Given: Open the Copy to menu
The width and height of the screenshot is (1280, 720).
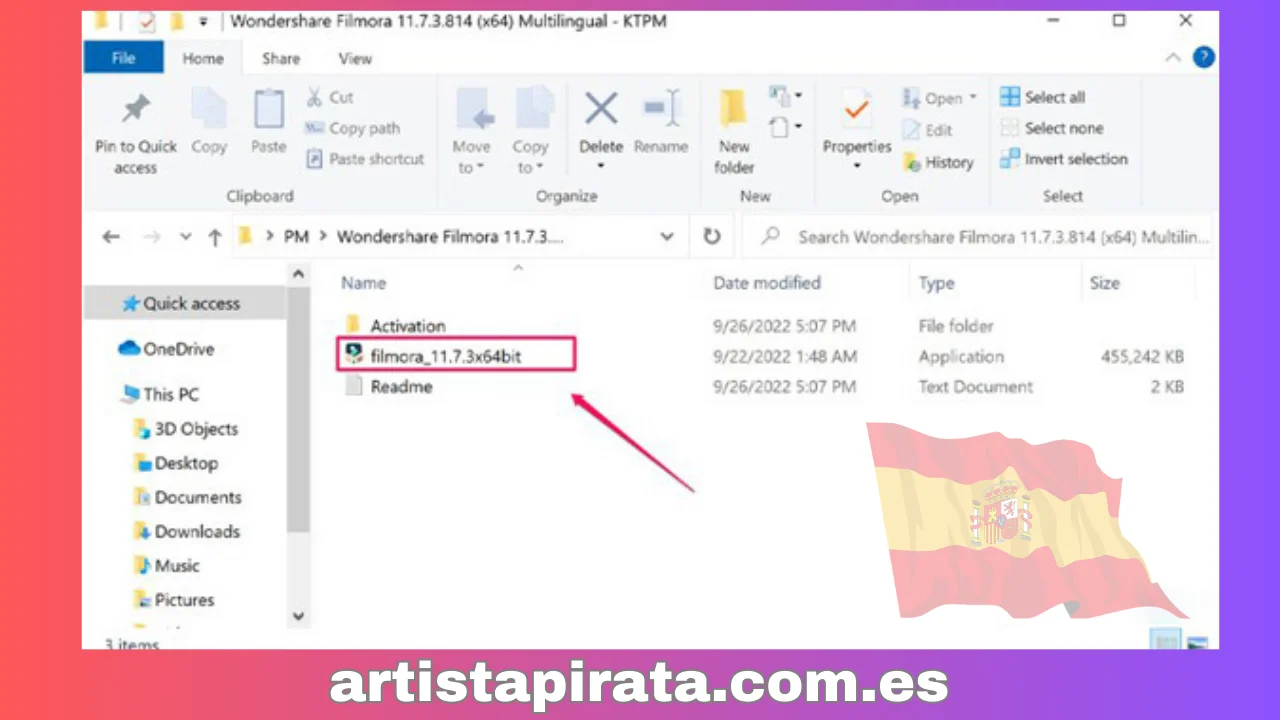Looking at the screenshot, I should [x=530, y=156].
